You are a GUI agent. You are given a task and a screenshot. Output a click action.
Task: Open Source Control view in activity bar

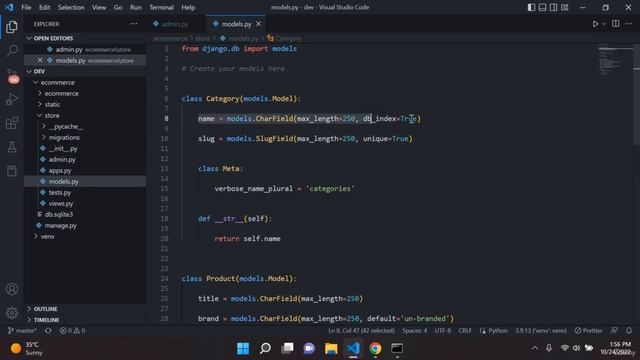[x=12, y=75]
